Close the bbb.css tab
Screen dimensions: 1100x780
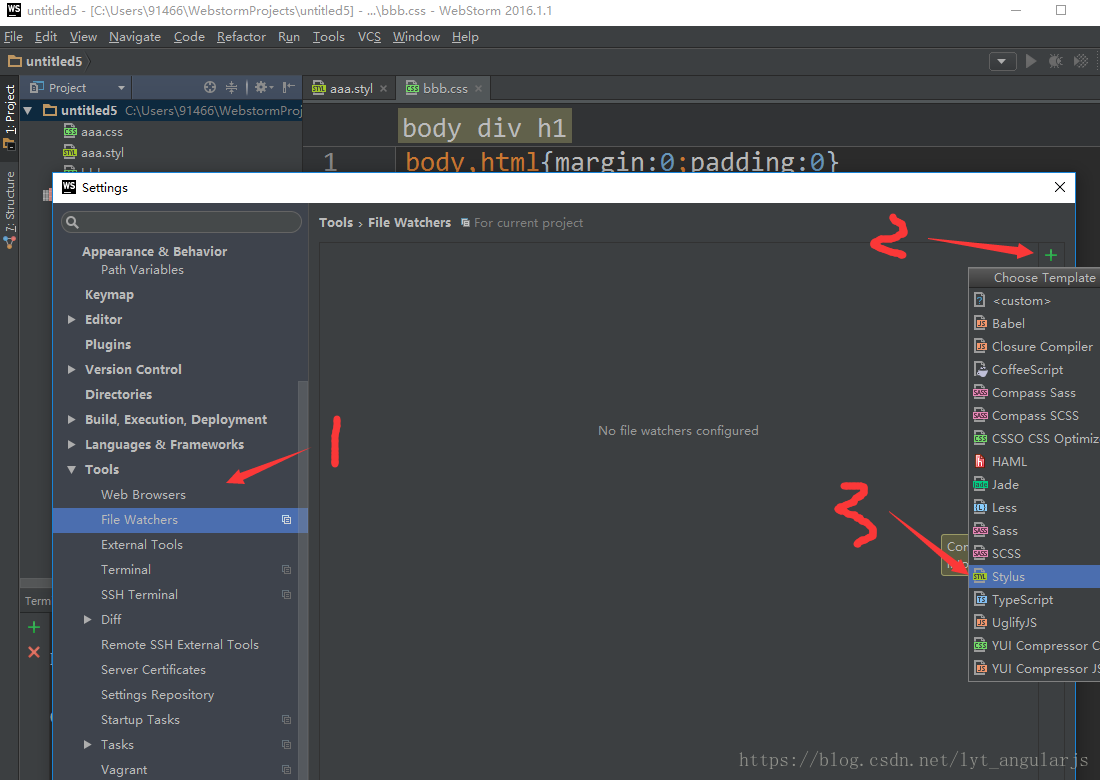[478, 88]
